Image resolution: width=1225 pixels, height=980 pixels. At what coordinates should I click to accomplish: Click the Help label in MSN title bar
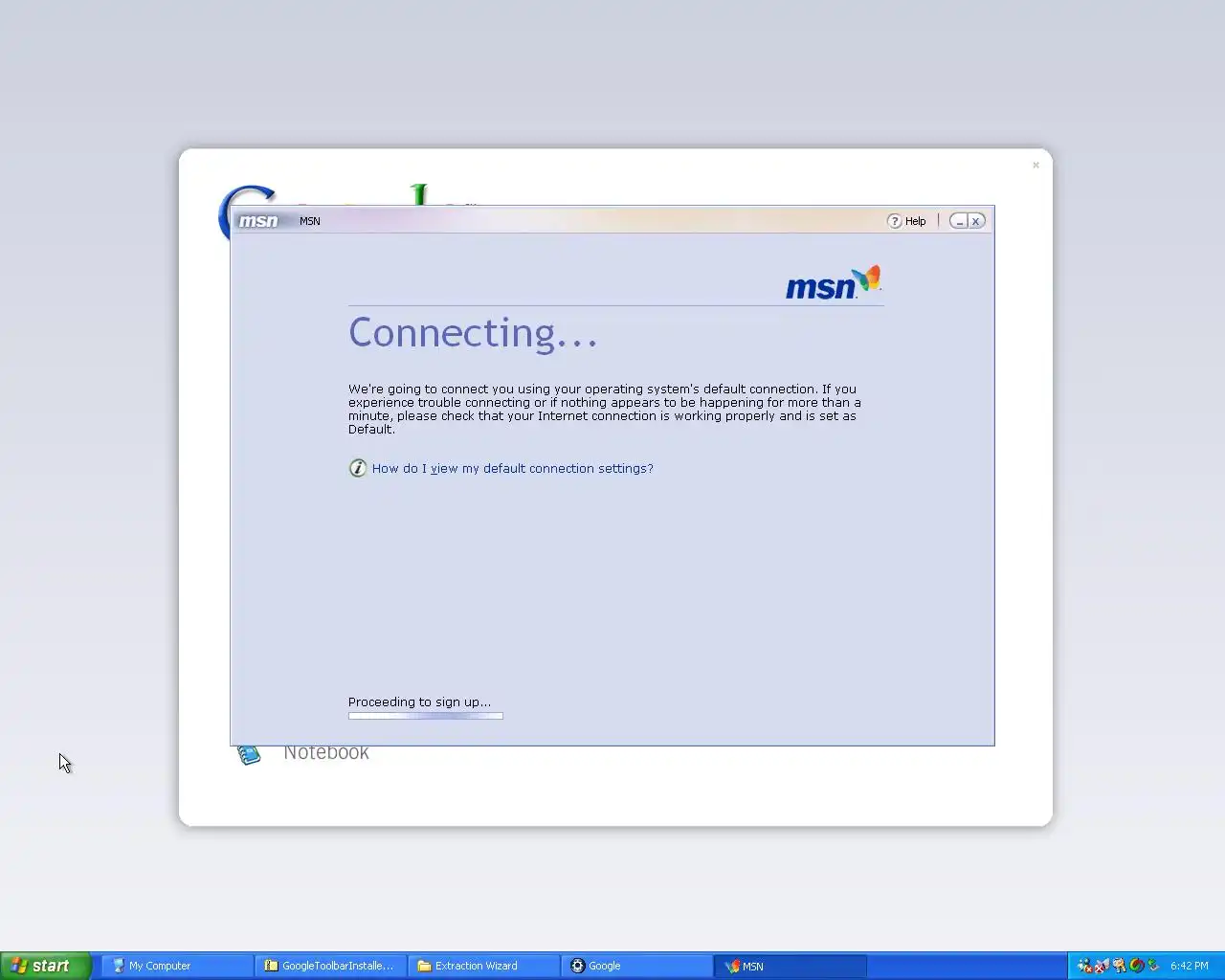pyautogui.click(x=916, y=221)
